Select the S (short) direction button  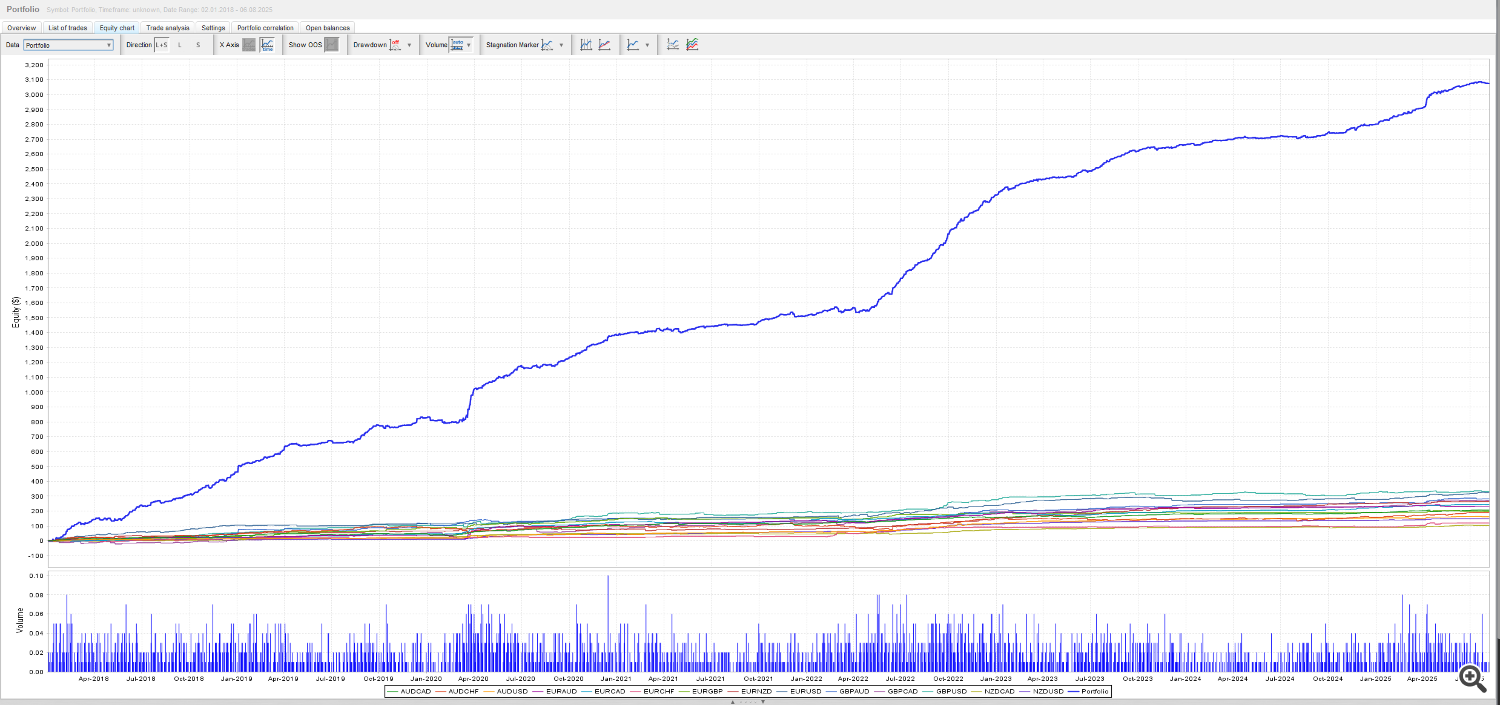click(x=198, y=45)
